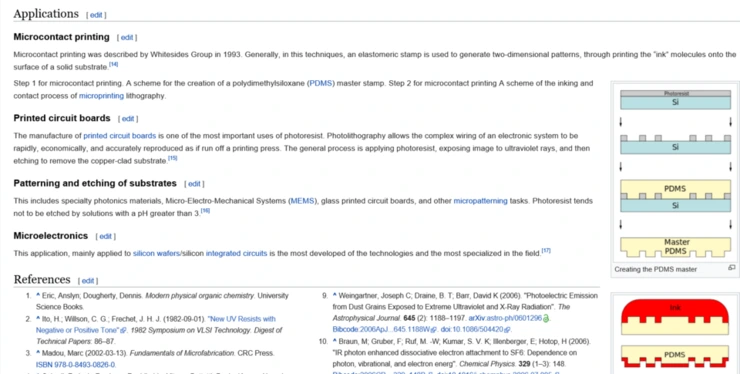This screenshot has width=740, height=374.
Task: Click the 'Printed circuit boards' heading text
Action: 62,118
